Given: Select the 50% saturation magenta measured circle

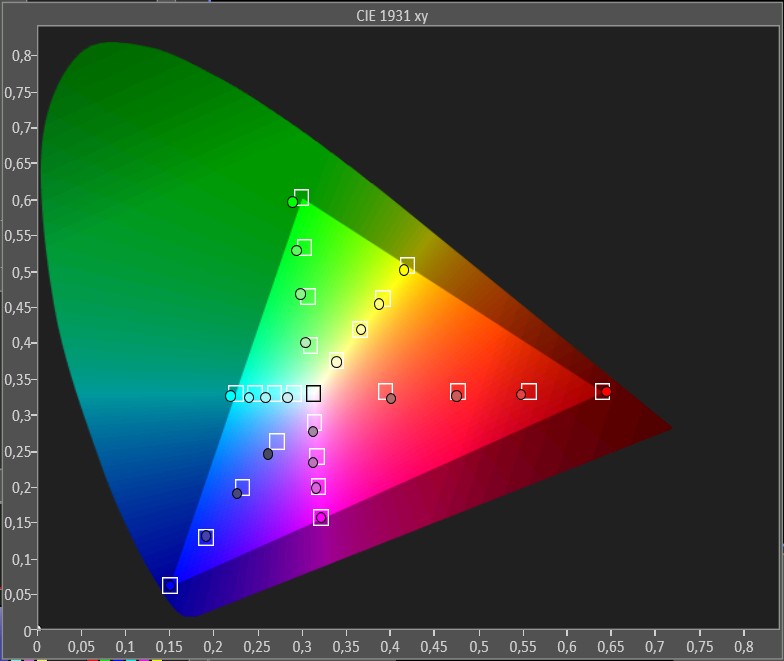Looking at the screenshot, I should point(313,462).
